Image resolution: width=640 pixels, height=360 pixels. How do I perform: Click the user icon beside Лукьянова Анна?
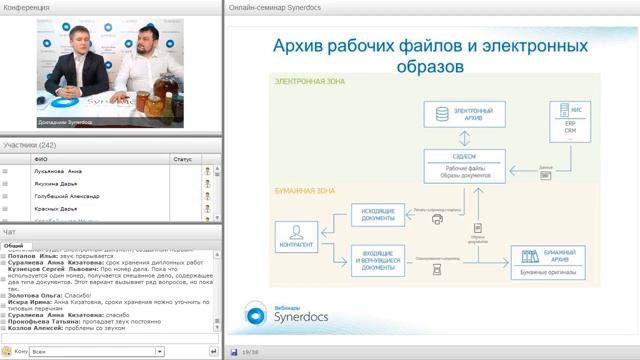pyautogui.click(x=207, y=171)
